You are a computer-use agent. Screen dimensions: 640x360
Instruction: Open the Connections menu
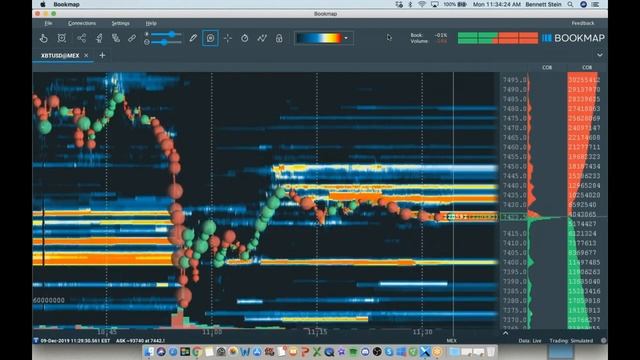point(82,23)
